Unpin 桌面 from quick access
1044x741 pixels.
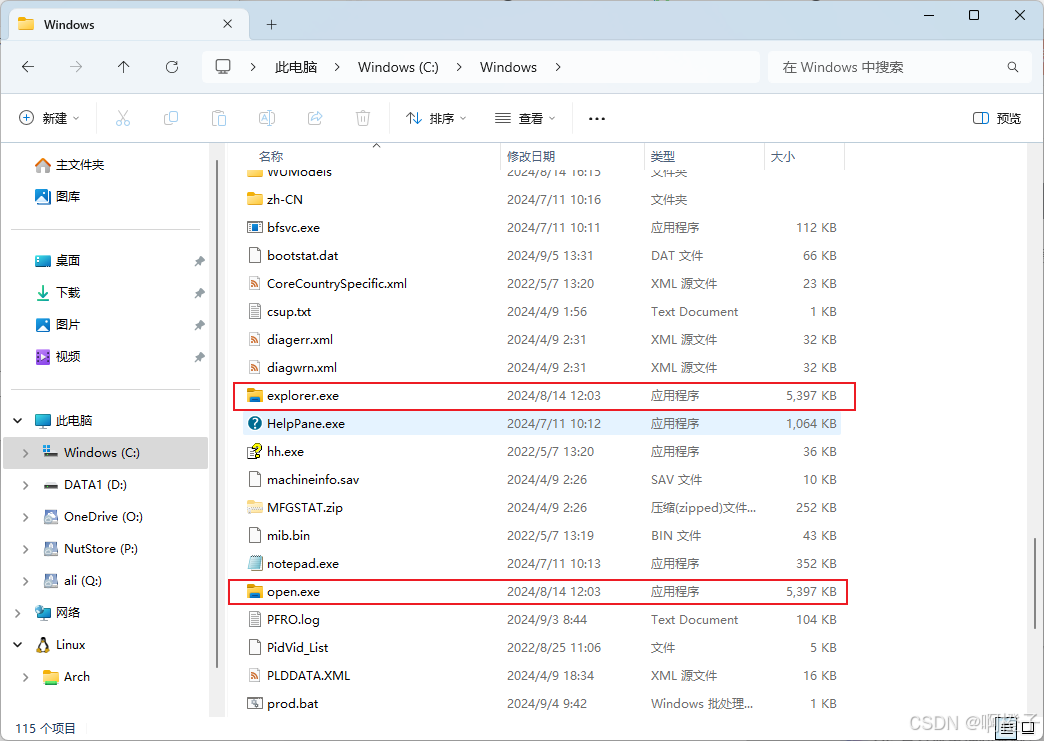tap(199, 261)
